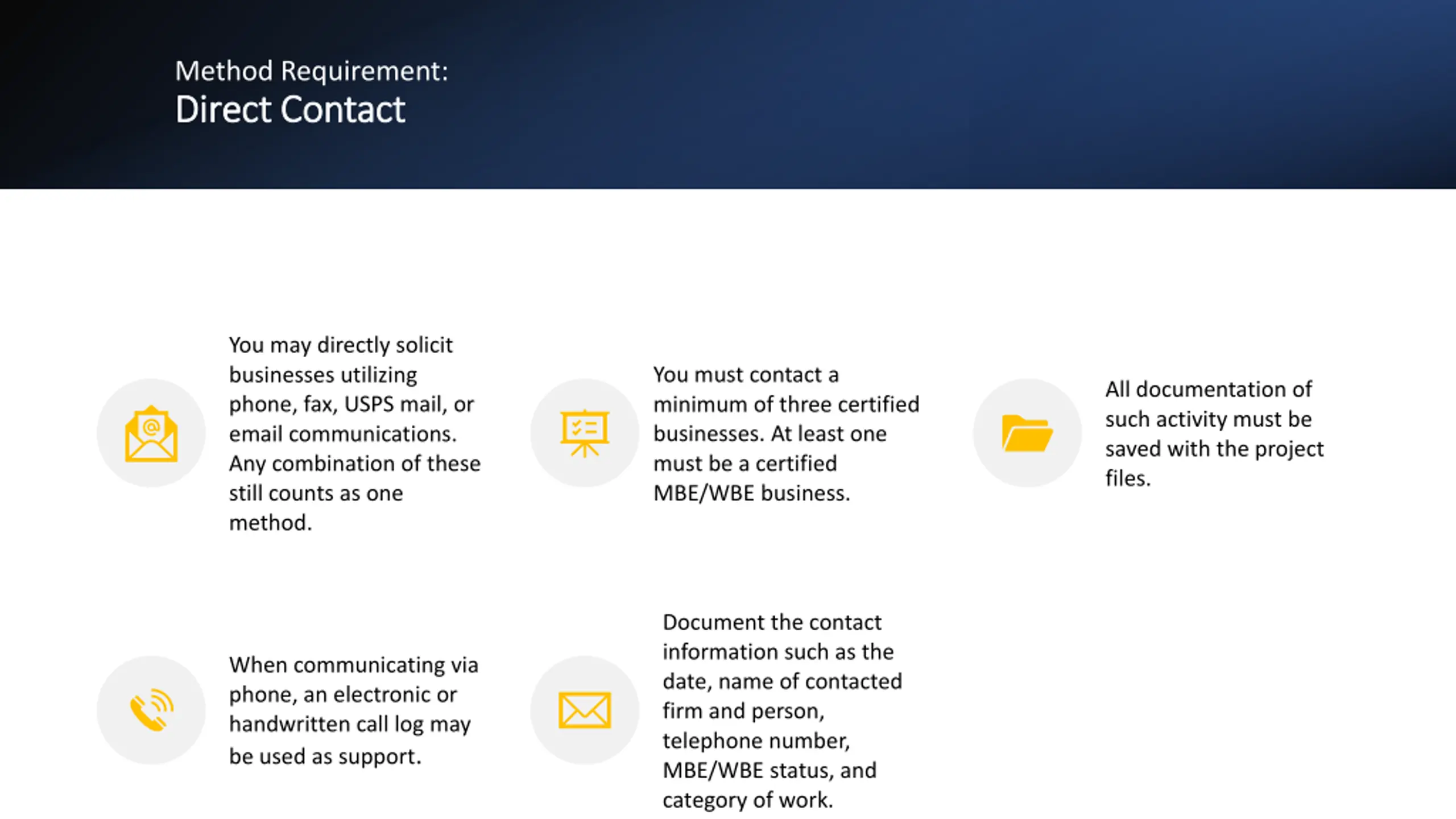Screen dimensions: 1456x819
Task: Click the 'telephone number,' text line
Action: tap(756, 741)
